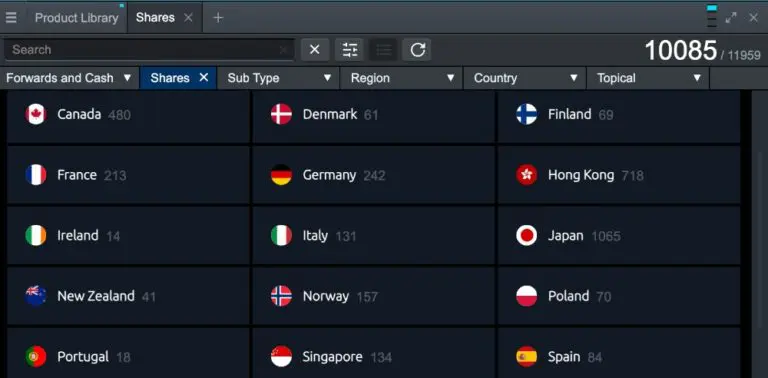
Task: Click the Japan count 1065
Action: pos(606,236)
